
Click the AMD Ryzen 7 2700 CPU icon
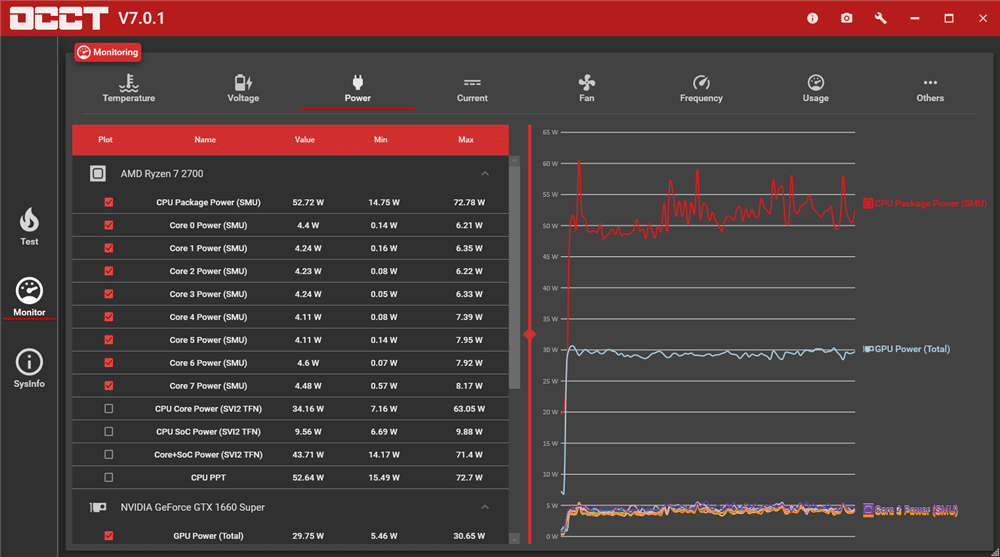point(98,174)
